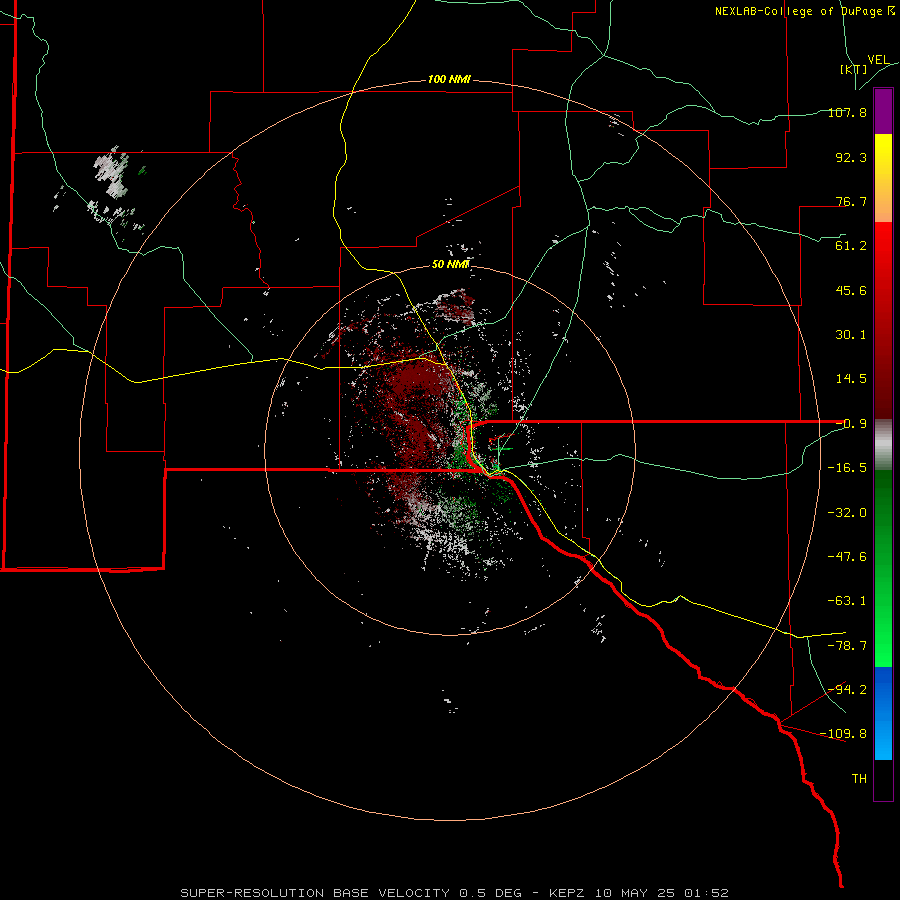Click the gray segment of the color bar
This screenshot has height=900, width=900.
point(883,444)
